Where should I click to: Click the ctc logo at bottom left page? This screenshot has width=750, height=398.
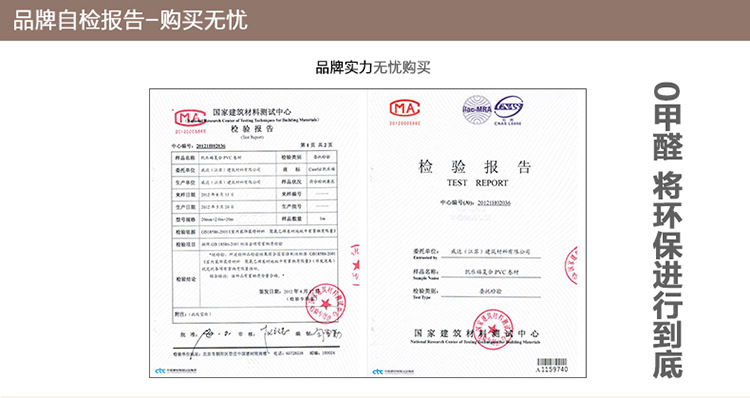tap(176, 371)
